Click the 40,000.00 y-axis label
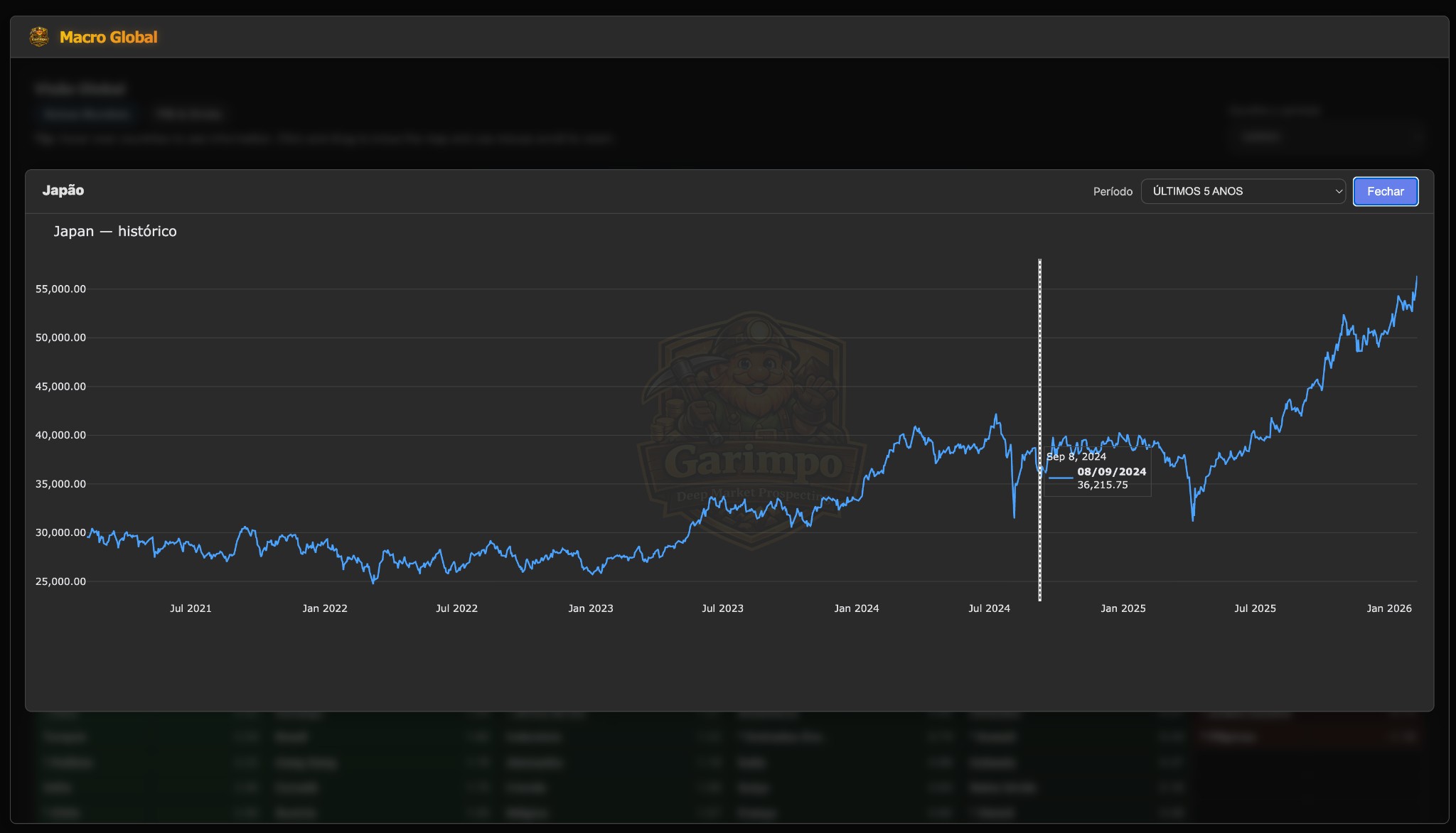The height and width of the screenshot is (833, 1456). 60,435
